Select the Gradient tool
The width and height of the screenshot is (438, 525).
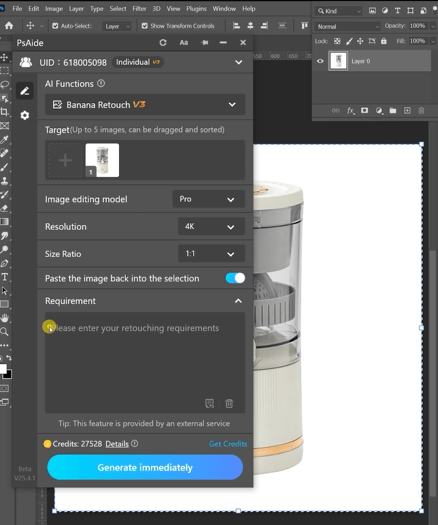[x=4, y=222]
